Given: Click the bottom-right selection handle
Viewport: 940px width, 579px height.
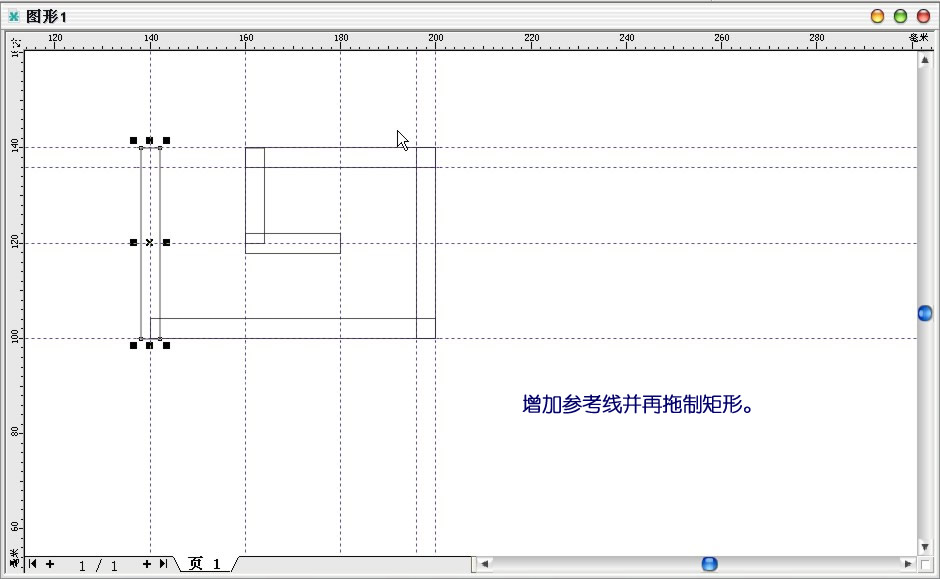Looking at the screenshot, I should coord(166,345).
